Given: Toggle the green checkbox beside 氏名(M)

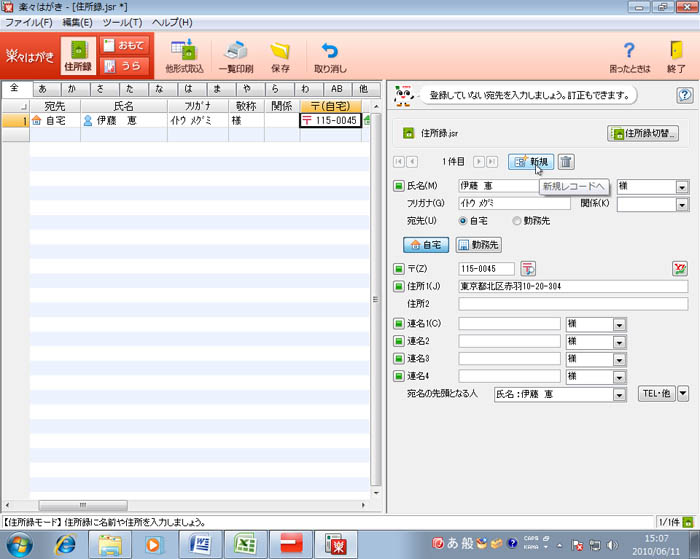Looking at the screenshot, I should (x=398, y=186).
